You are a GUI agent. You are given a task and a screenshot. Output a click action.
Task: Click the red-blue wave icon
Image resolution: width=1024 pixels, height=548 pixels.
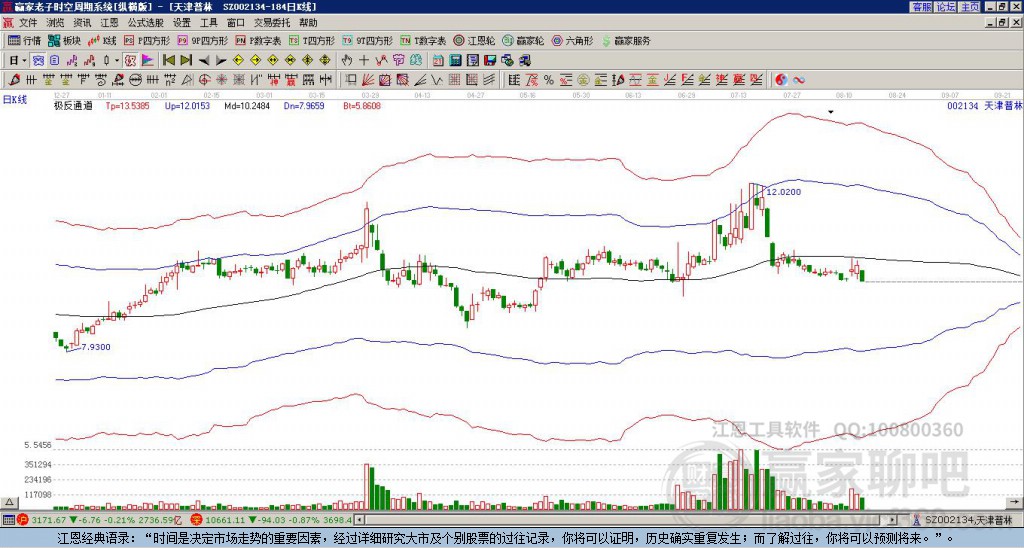(x=799, y=80)
